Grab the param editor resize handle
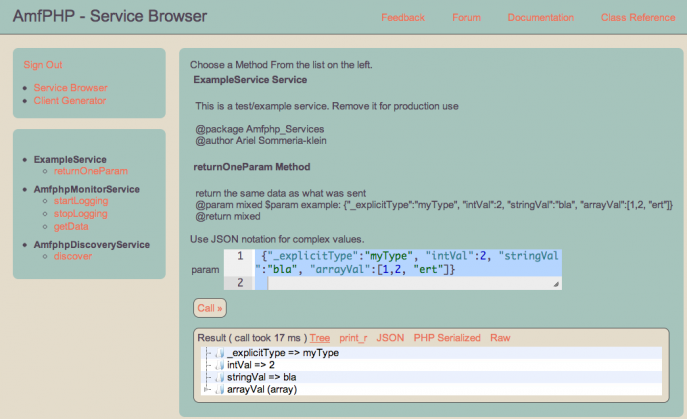This screenshot has height=419, width=687. [556, 284]
